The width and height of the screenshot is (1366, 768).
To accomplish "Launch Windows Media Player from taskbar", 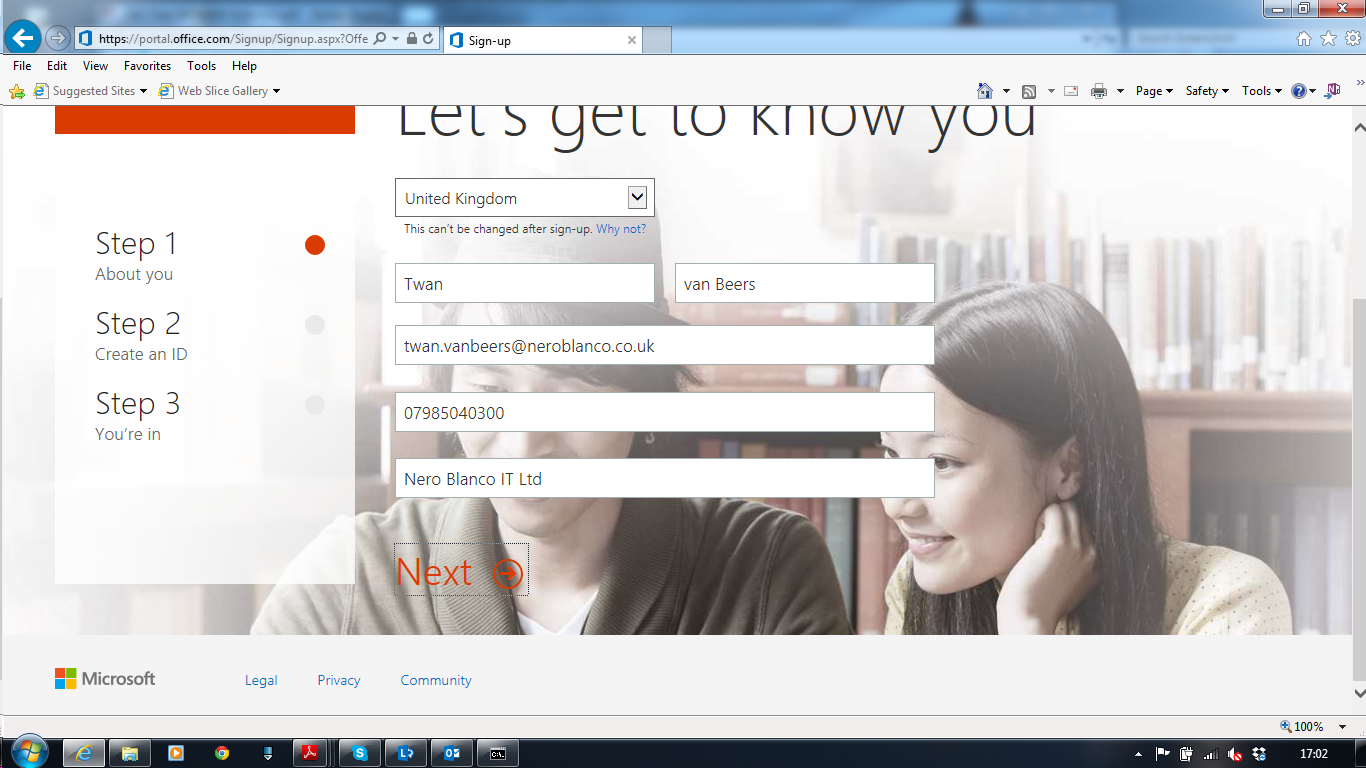I will (176, 753).
